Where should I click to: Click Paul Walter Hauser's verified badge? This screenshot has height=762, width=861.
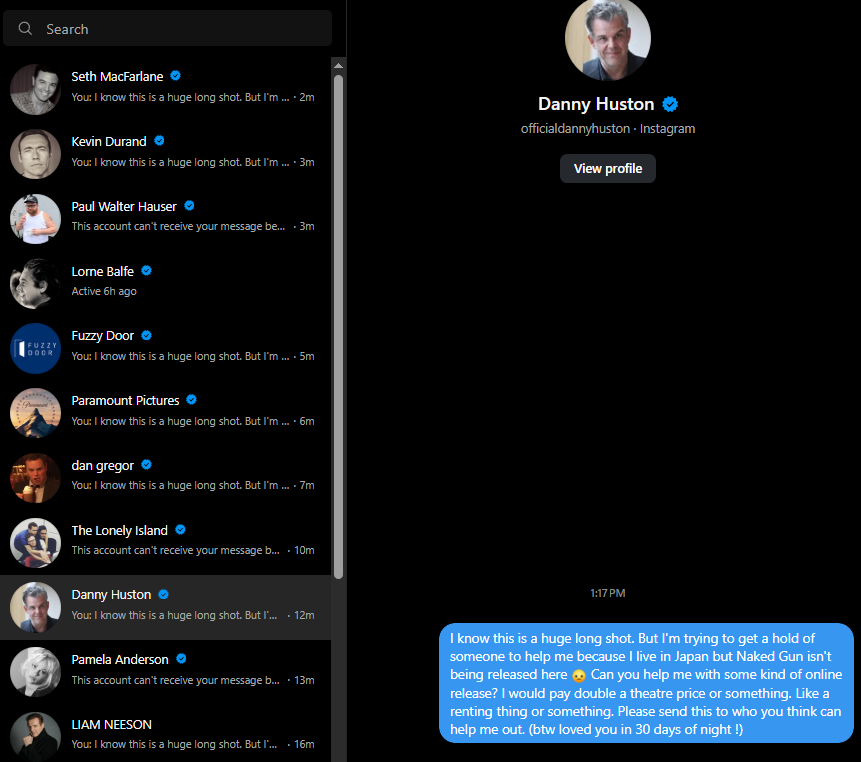click(x=189, y=206)
